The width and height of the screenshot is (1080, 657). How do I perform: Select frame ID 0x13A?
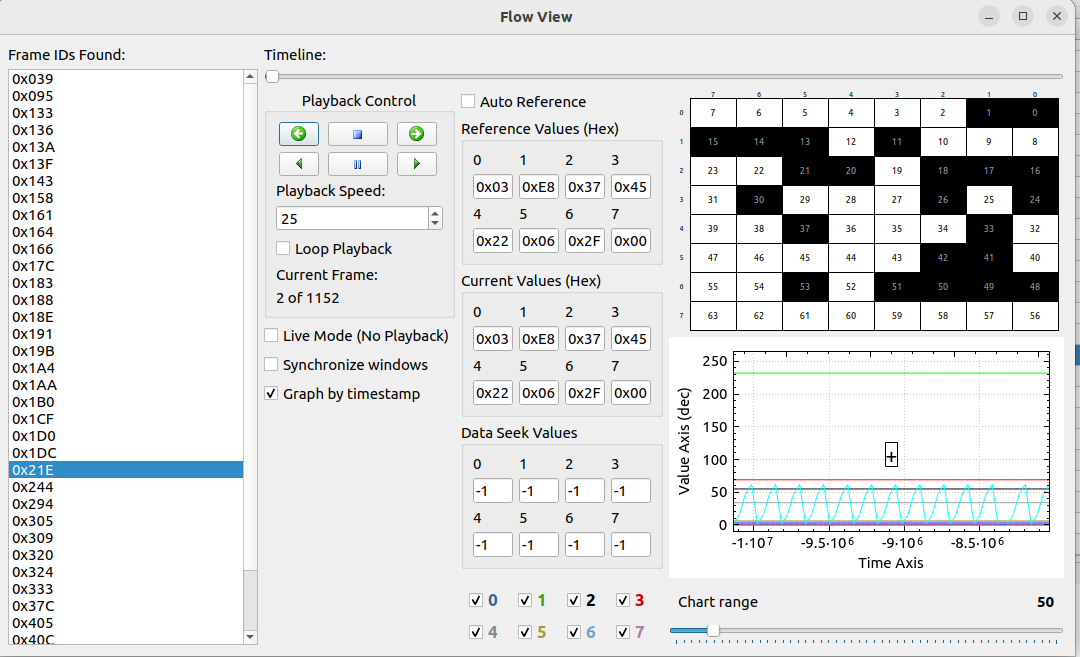click(x=126, y=147)
